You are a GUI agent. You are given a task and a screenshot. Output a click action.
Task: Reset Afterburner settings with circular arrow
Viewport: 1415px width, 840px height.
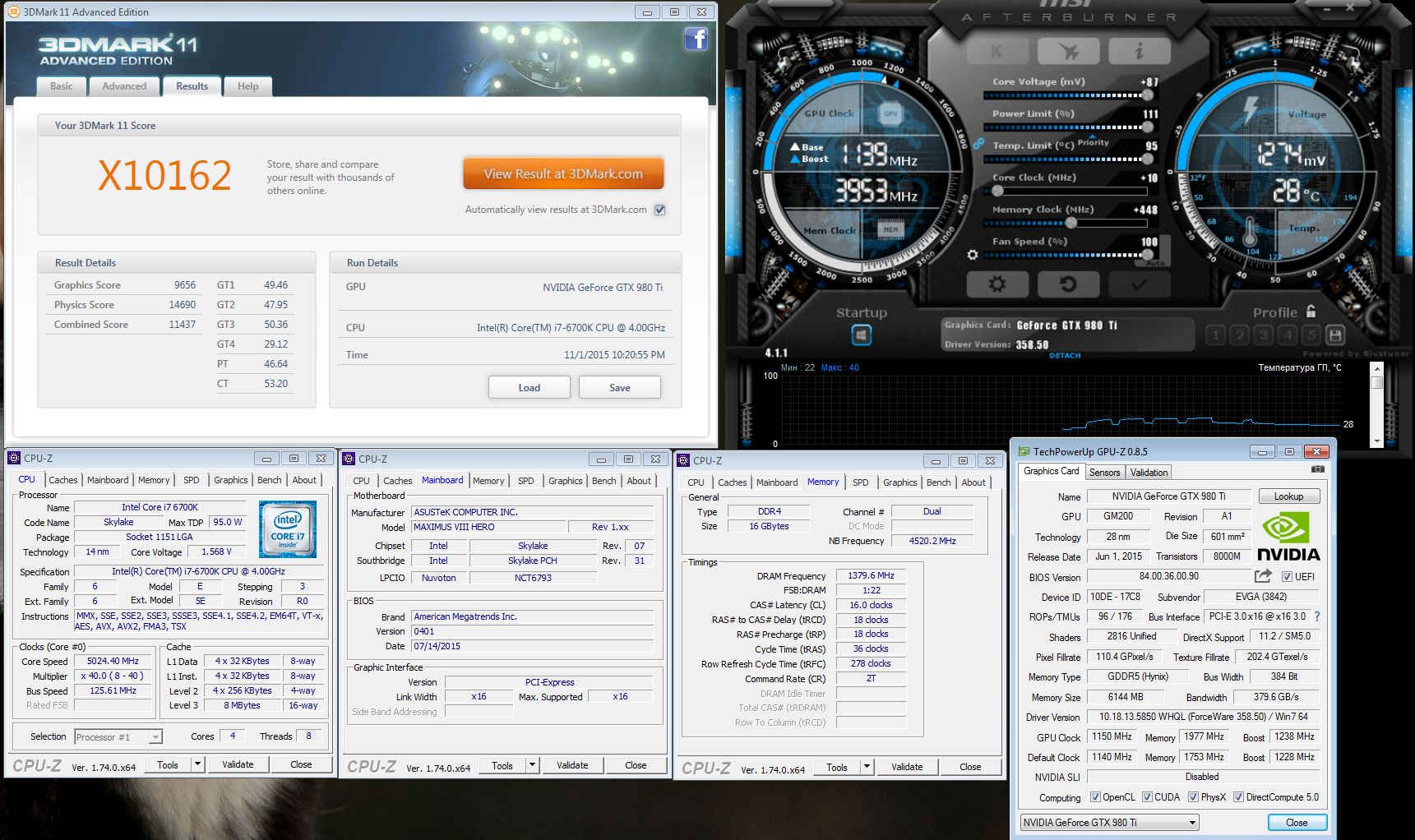[x=1068, y=284]
